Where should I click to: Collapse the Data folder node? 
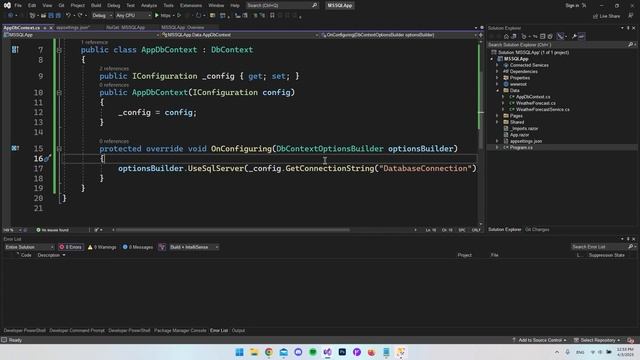(x=498, y=91)
